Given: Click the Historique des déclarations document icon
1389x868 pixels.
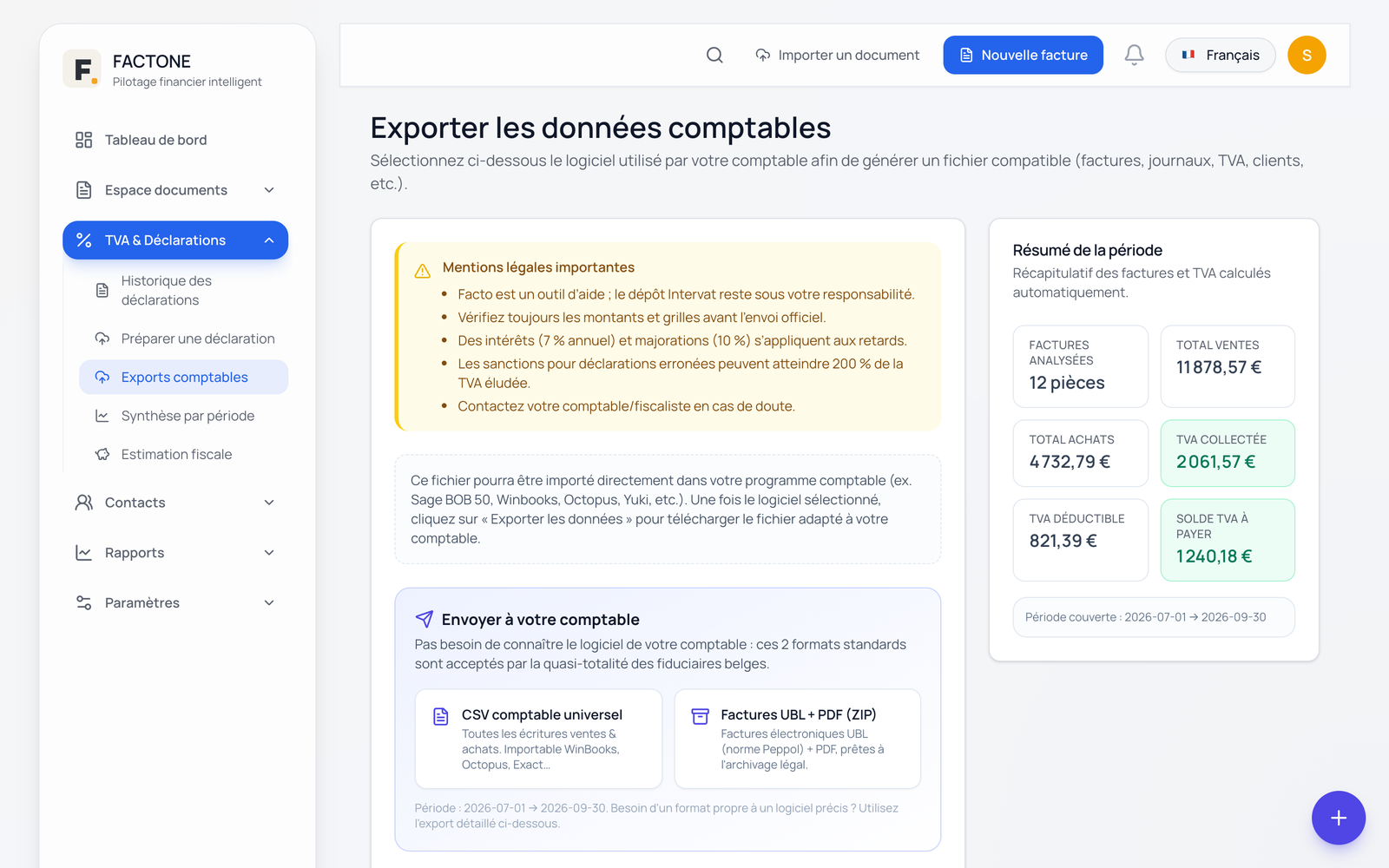Looking at the screenshot, I should [x=102, y=290].
